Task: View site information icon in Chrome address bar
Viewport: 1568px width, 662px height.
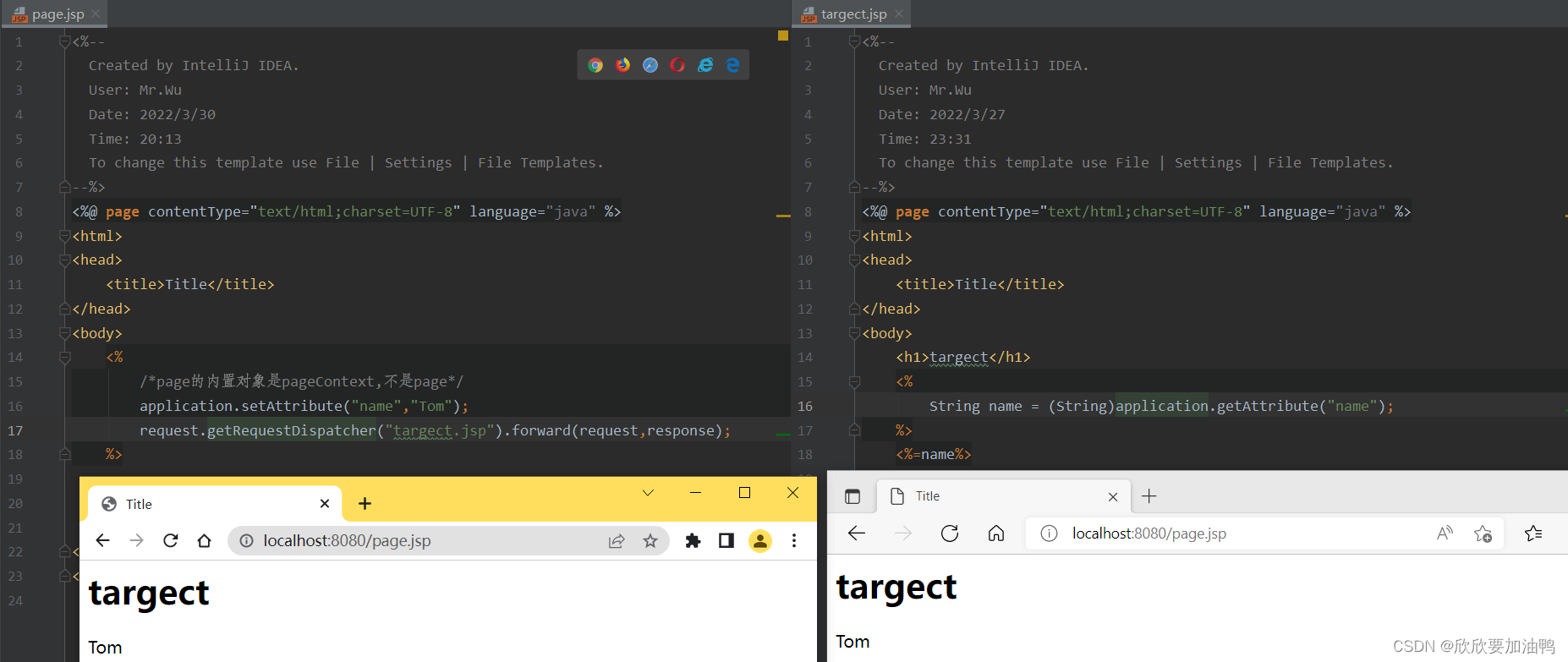Action: (246, 540)
